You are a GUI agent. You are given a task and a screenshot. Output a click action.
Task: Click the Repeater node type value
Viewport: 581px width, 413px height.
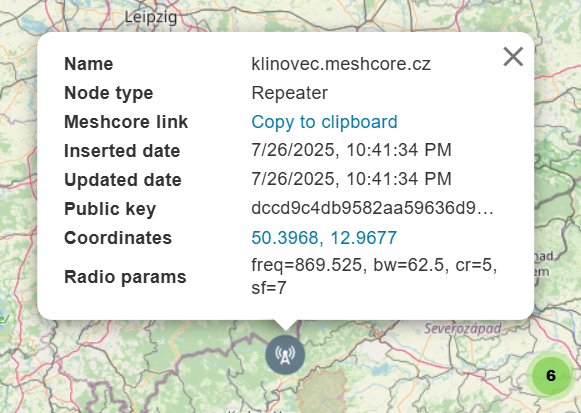(289, 93)
